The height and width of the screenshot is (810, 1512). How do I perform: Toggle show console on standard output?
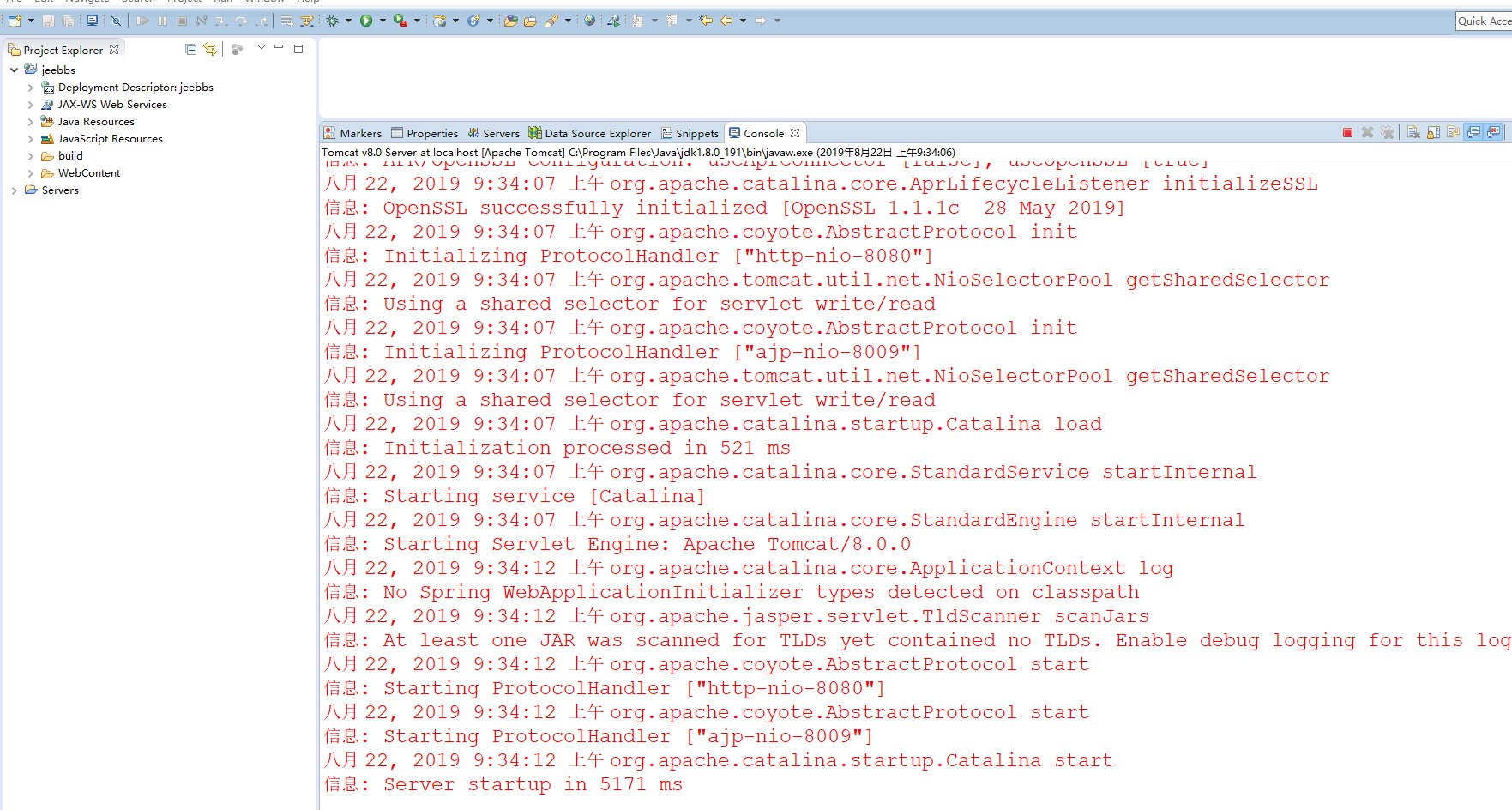1473,132
